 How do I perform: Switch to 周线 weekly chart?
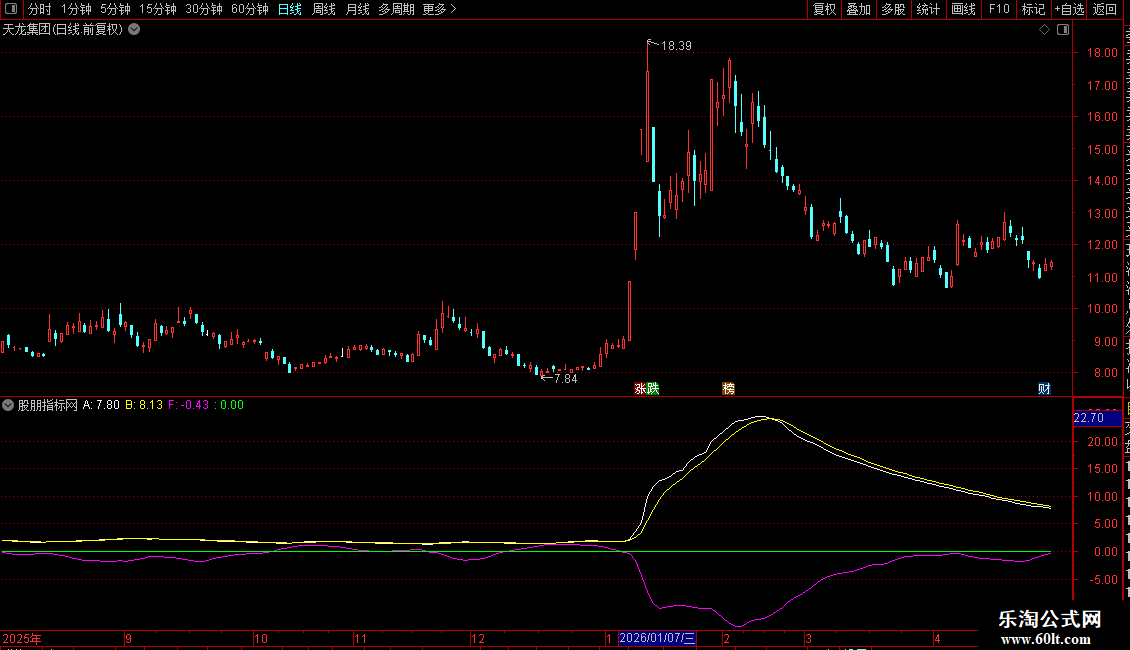pyautogui.click(x=324, y=9)
